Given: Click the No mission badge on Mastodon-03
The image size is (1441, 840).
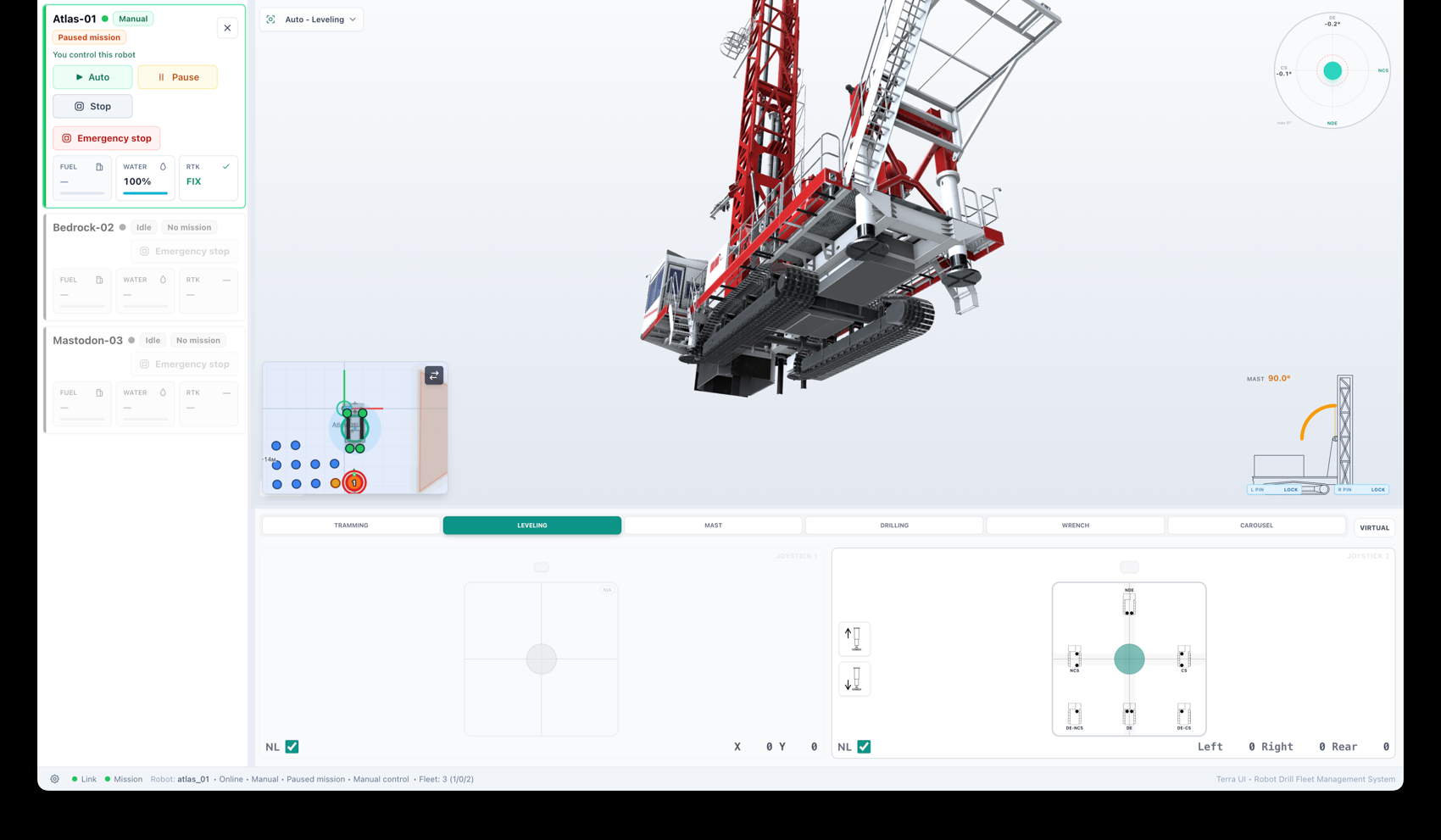Looking at the screenshot, I should pos(198,340).
